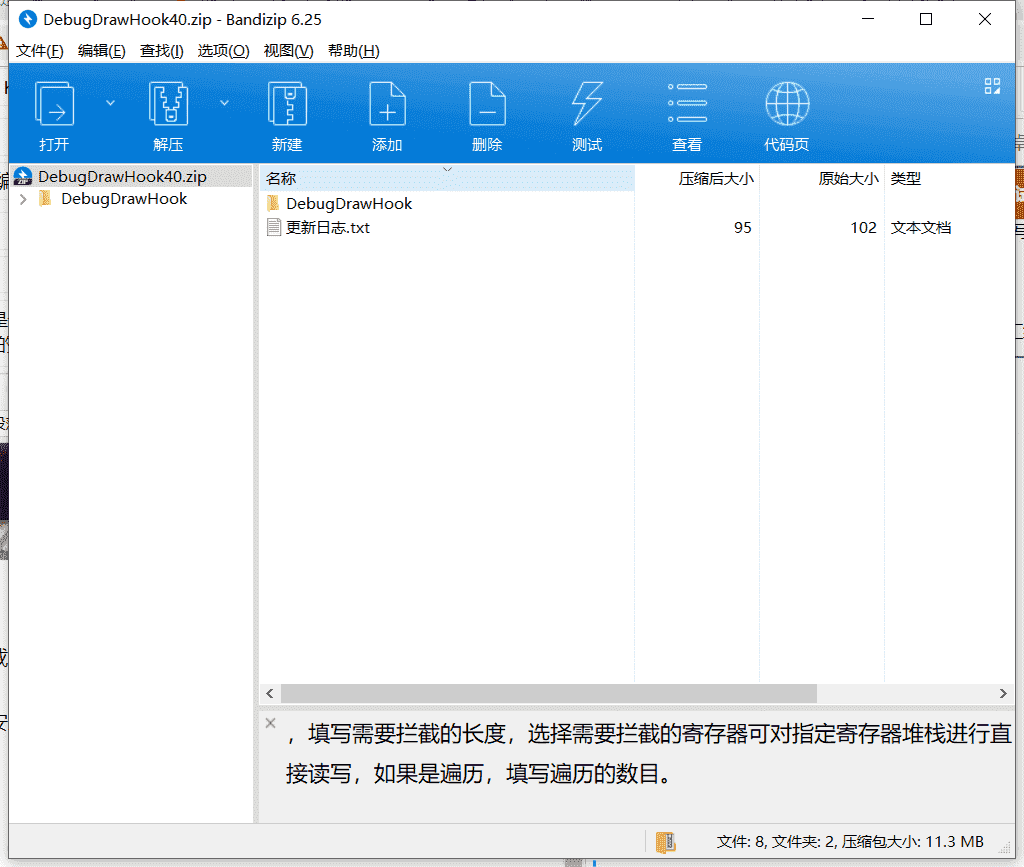Sort by 压缩后大小 column header
This screenshot has height=867, width=1024.
pyautogui.click(x=697, y=178)
